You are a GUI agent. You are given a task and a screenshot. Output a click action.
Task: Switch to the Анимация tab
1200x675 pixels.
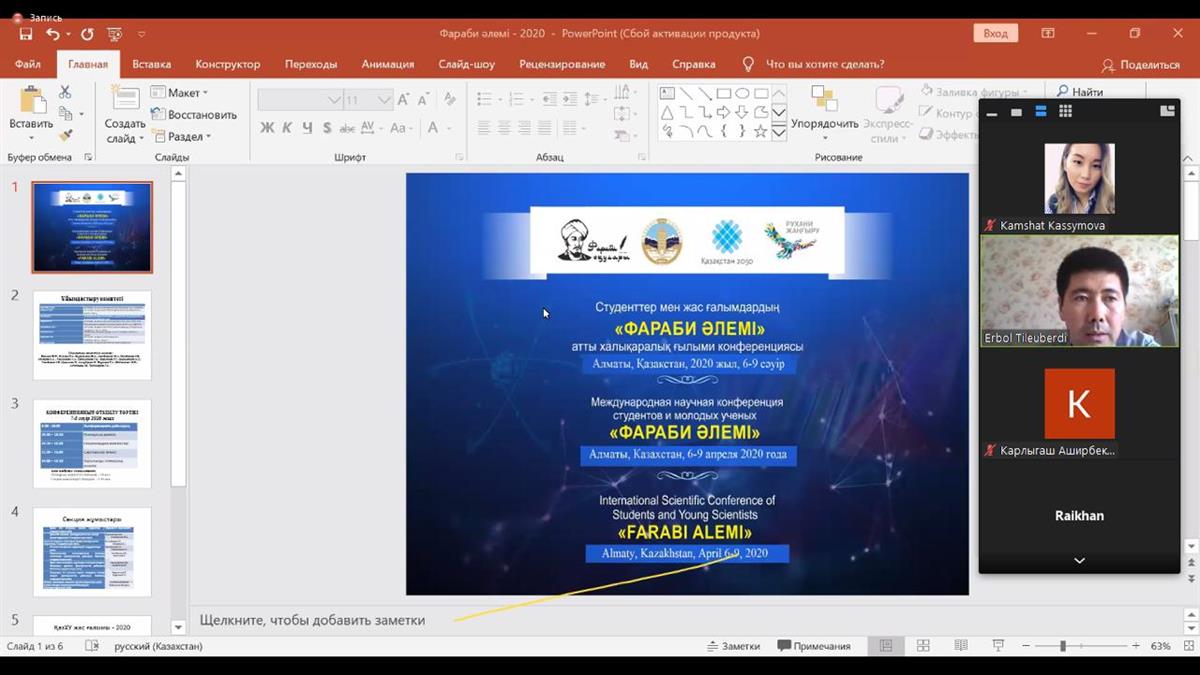(387, 64)
